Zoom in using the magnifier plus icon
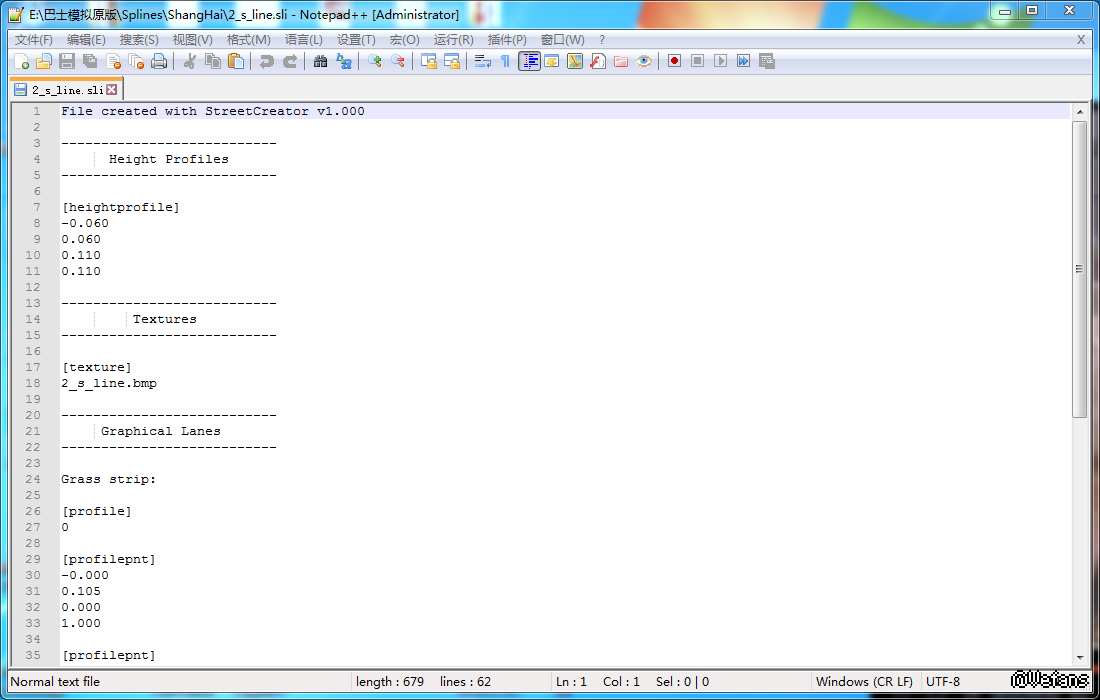The width and height of the screenshot is (1100, 700). point(375,62)
